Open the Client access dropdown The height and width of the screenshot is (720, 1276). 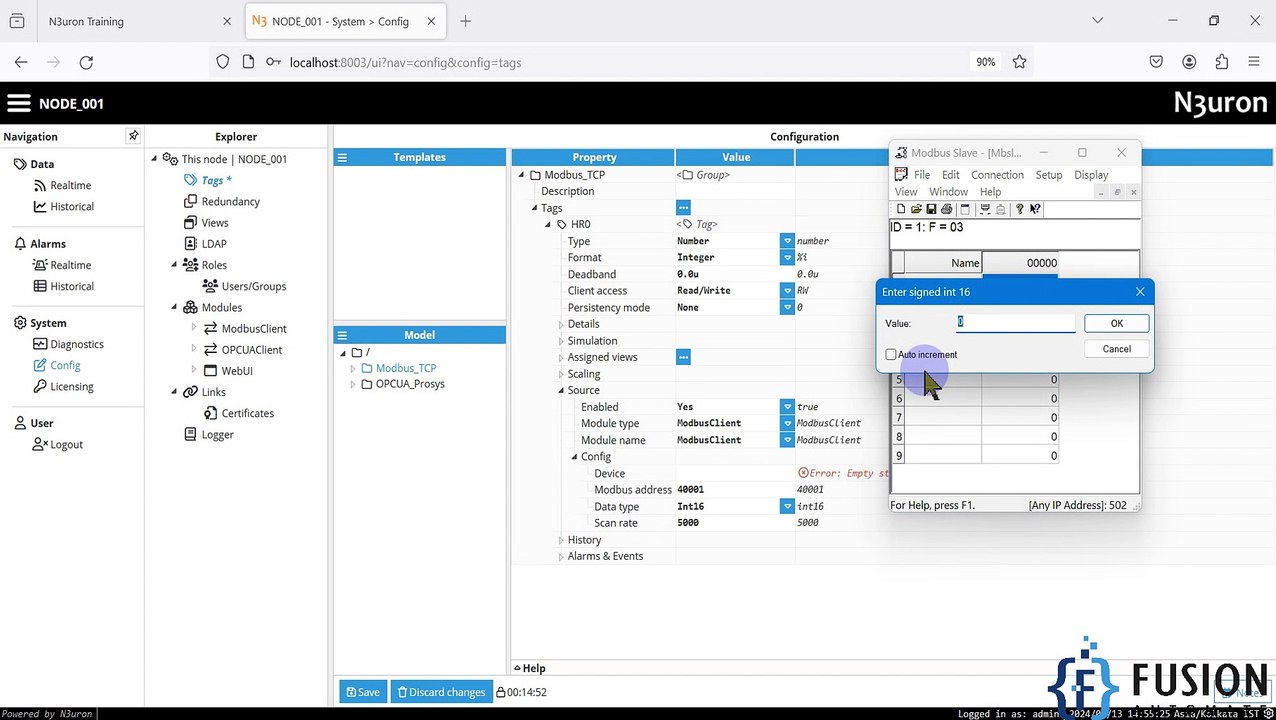787,290
